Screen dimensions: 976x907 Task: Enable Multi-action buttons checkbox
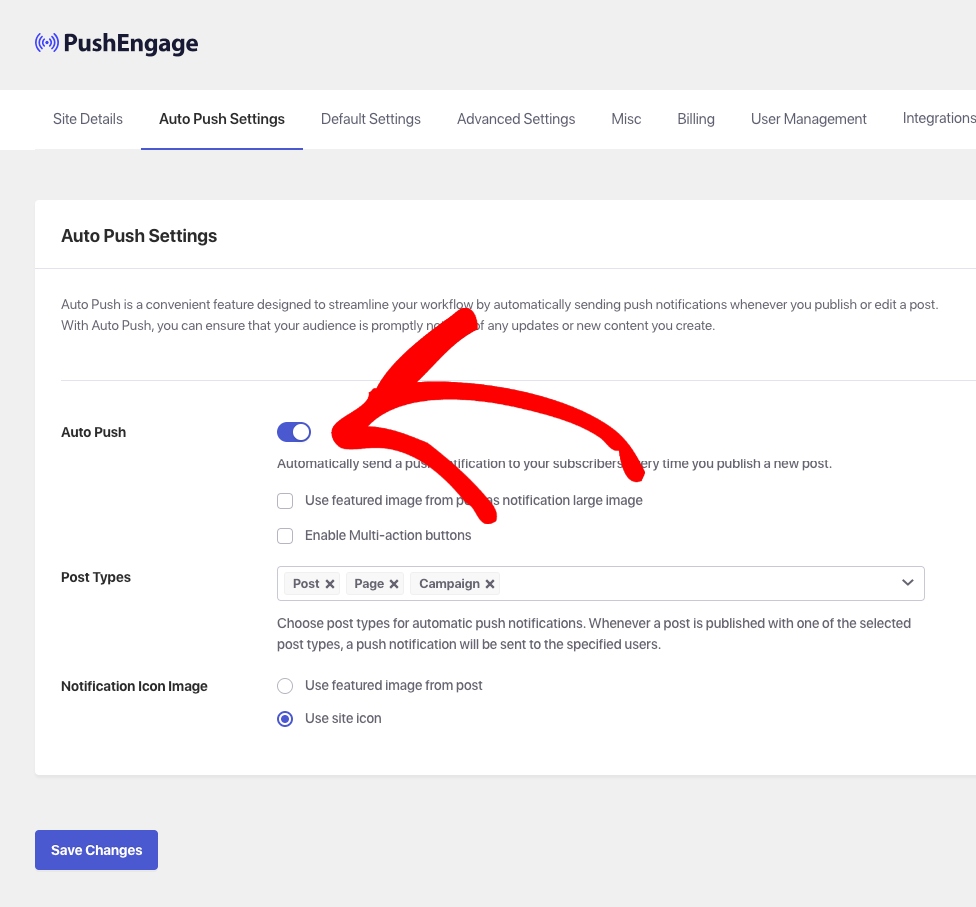285,536
